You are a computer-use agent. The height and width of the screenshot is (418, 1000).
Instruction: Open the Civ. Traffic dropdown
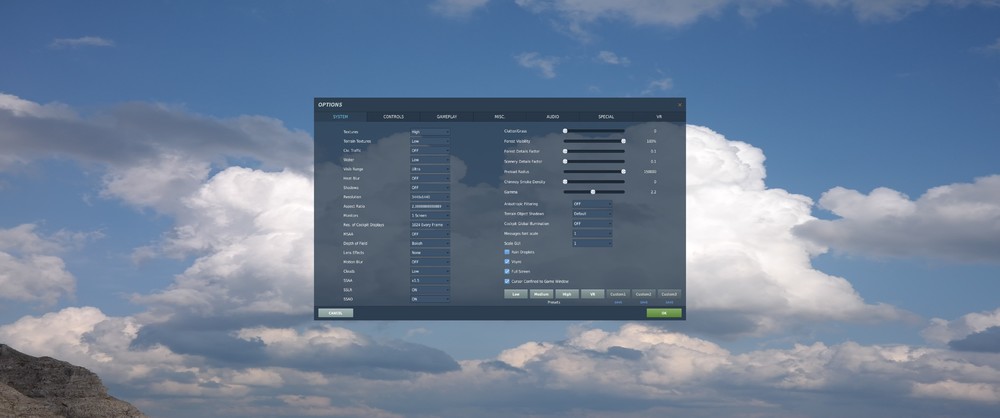pyautogui.click(x=430, y=151)
